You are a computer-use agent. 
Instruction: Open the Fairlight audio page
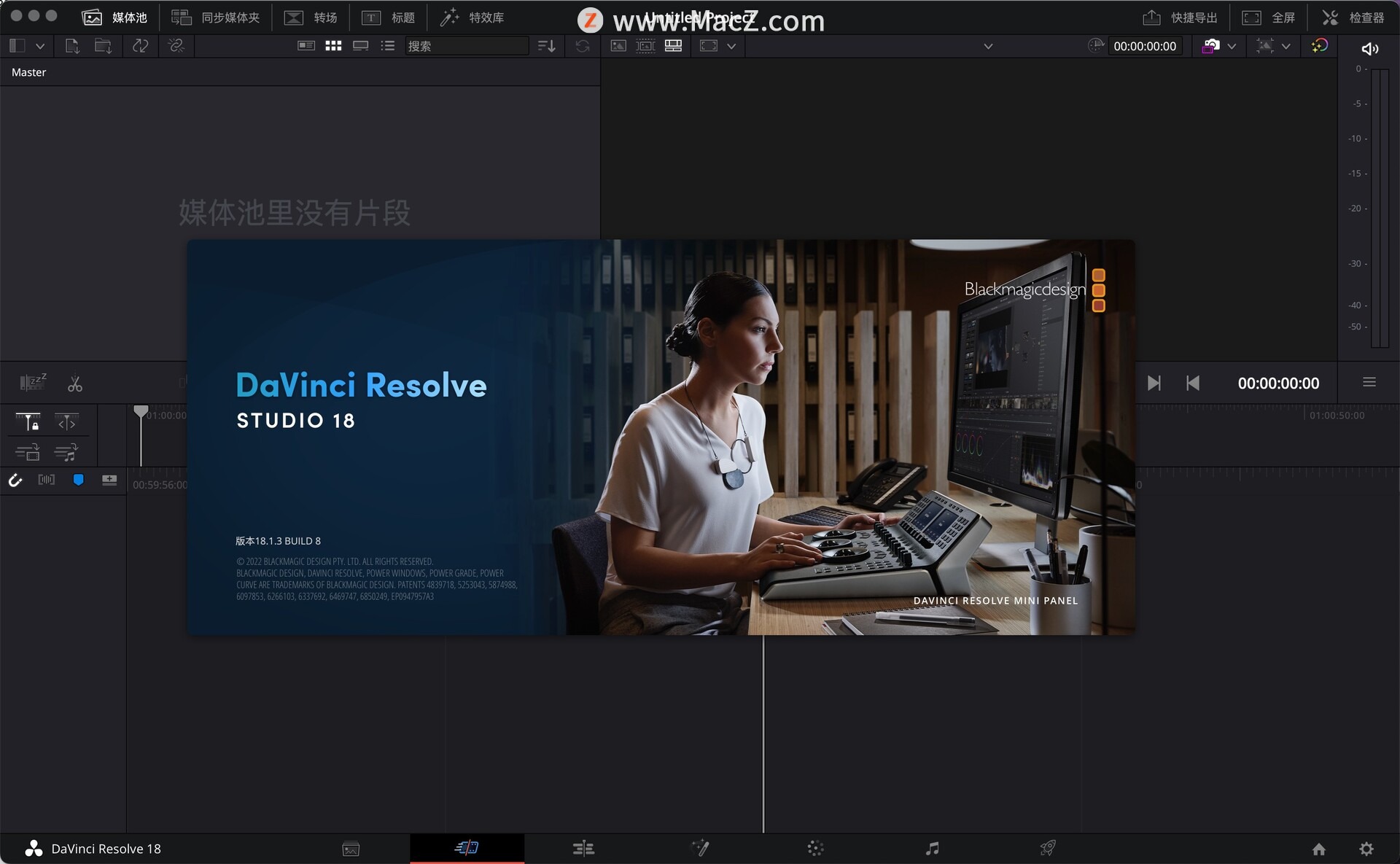[x=932, y=848]
